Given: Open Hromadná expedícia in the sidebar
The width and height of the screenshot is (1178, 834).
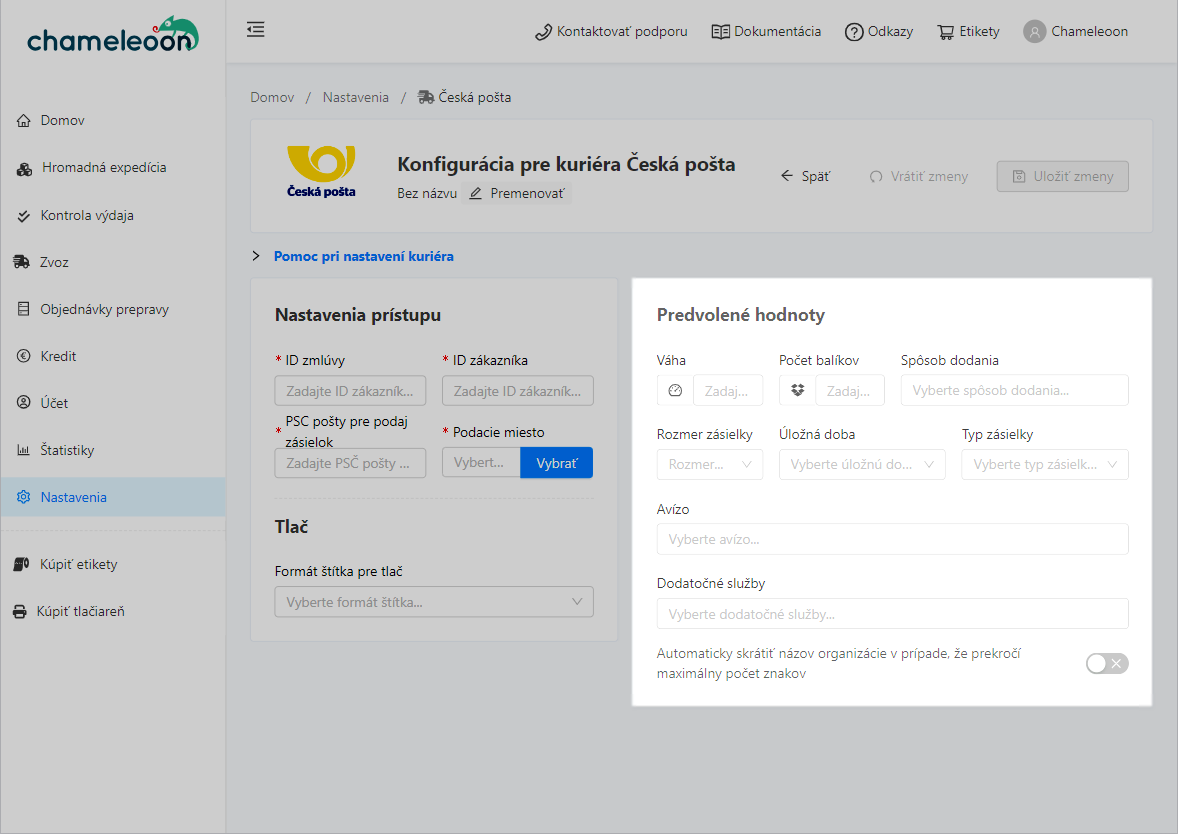Looking at the screenshot, I should click(x=103, y=168).
